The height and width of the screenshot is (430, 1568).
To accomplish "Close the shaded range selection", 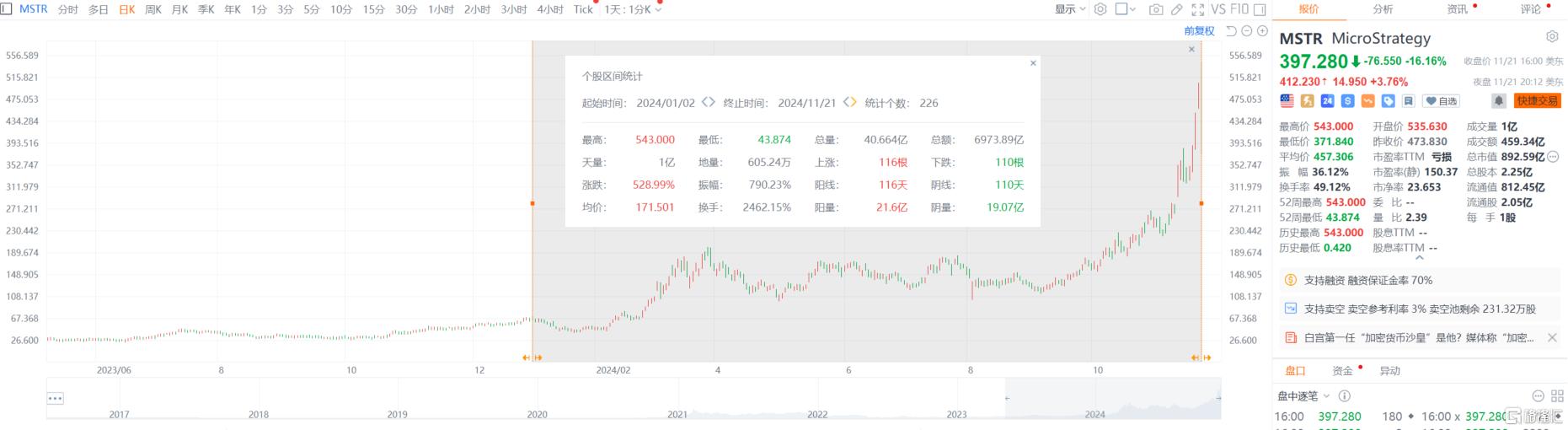I will pos(1191,49).
